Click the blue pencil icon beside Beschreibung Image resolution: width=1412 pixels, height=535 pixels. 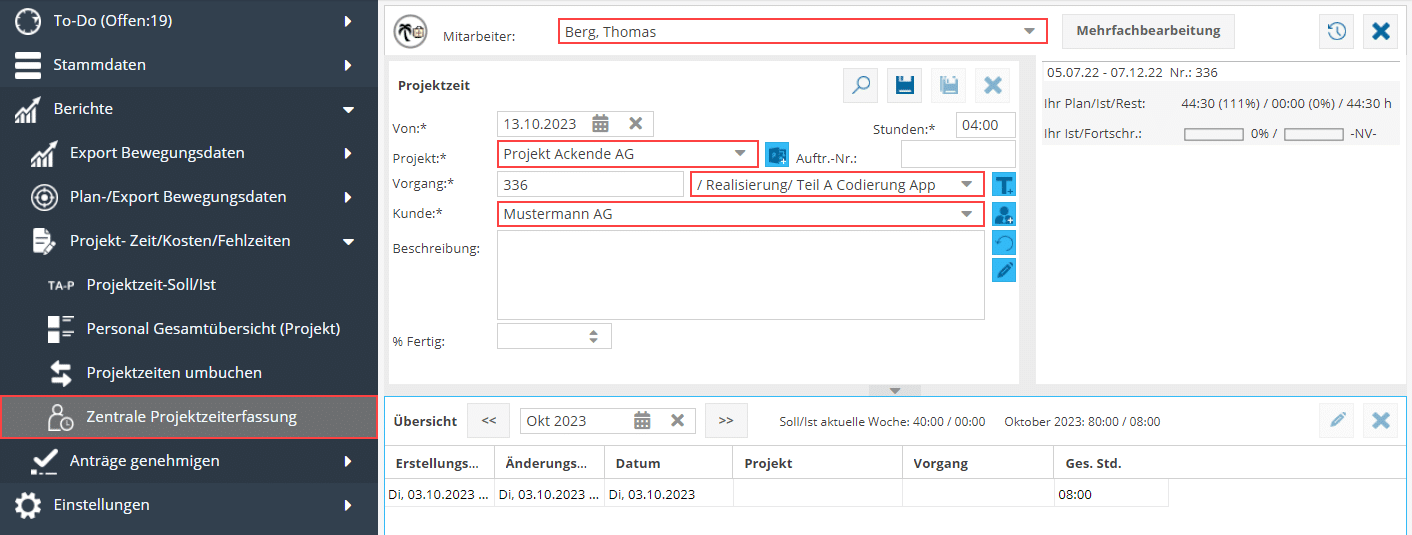(1003, 270)
